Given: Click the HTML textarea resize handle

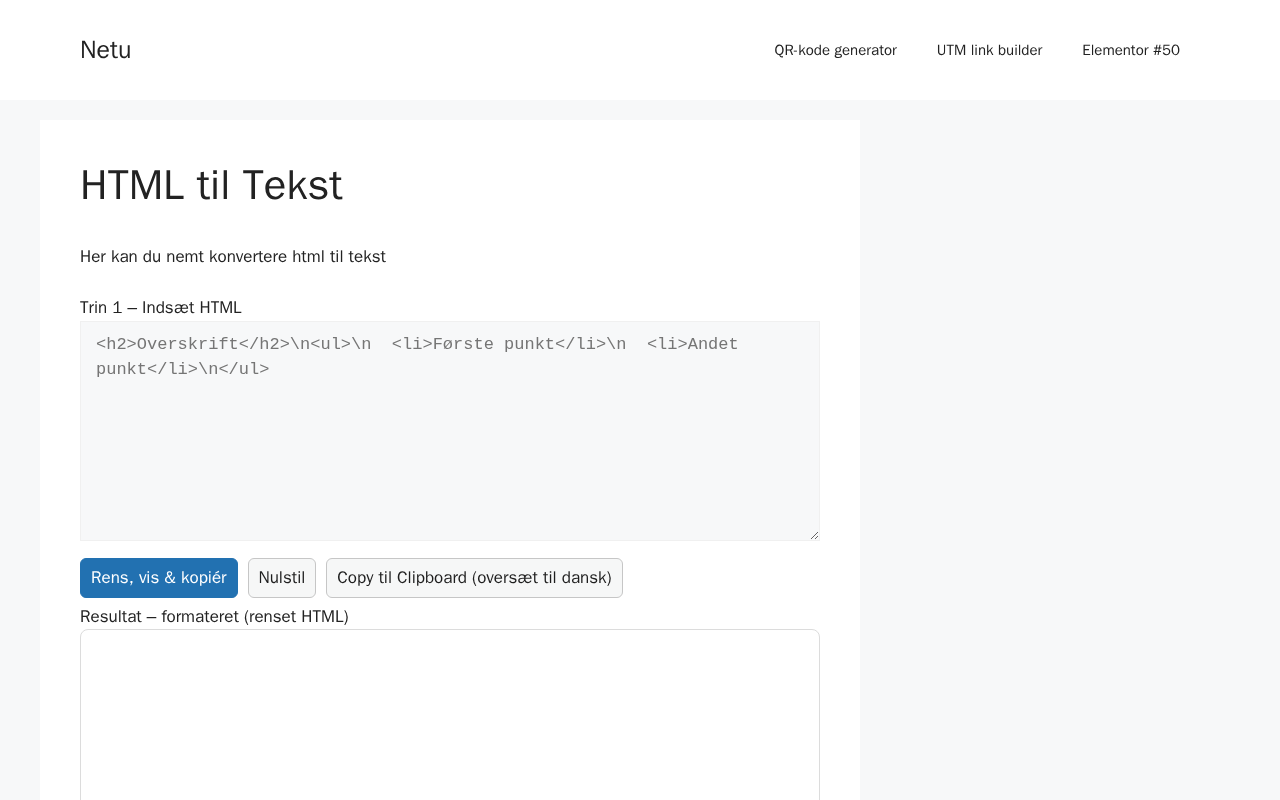Looking at the screenshot, I should [814, 535].
